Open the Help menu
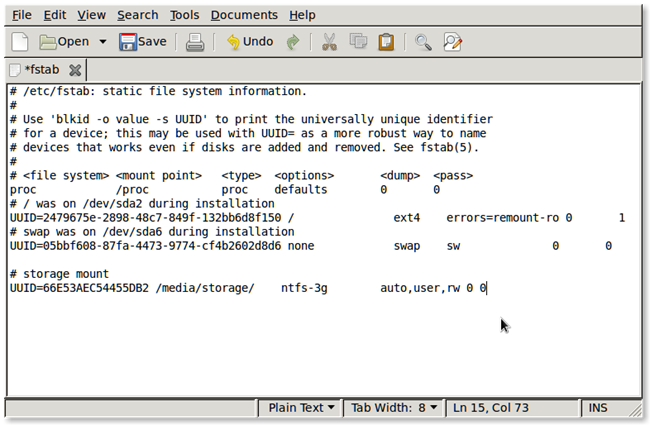650x425 pixels. [302, 15]
